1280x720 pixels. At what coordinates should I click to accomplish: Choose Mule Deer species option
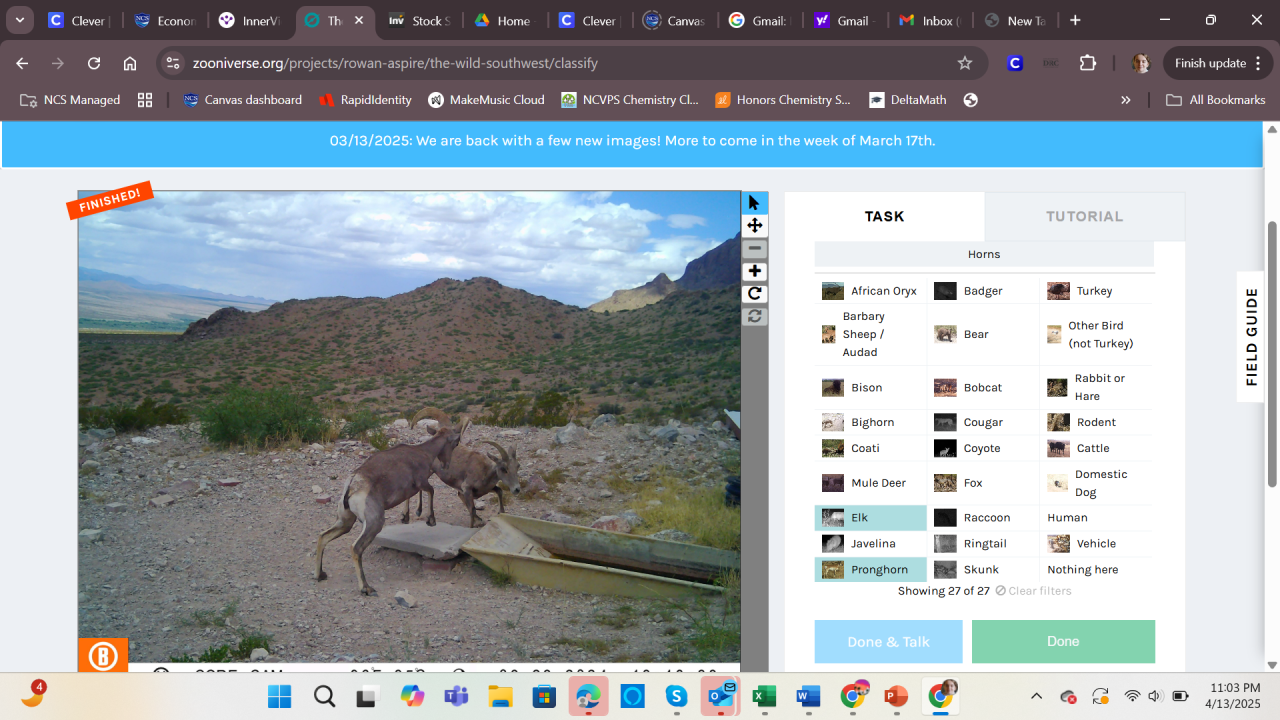coord(871,483)
